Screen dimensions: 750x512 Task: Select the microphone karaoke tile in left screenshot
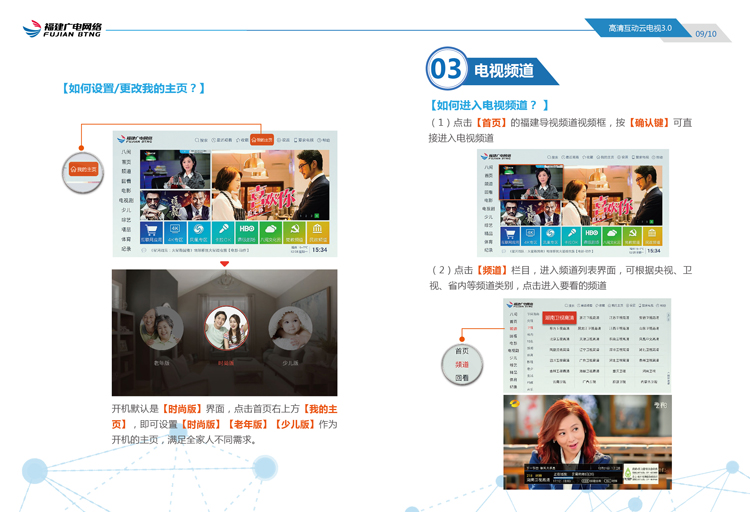tap(224, 232)
